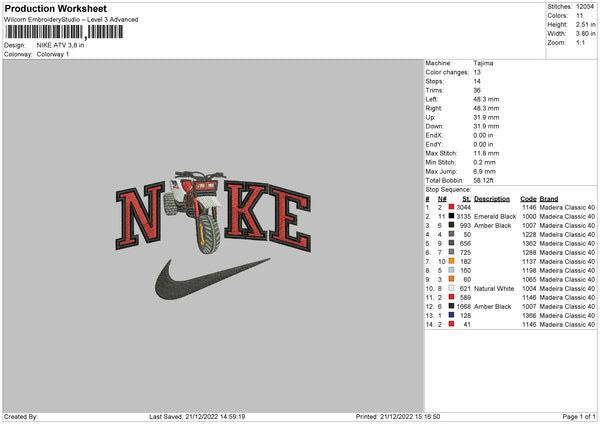Click the 'N#' column header
Screen dimensions: 600x424
(x=442, y=199)
